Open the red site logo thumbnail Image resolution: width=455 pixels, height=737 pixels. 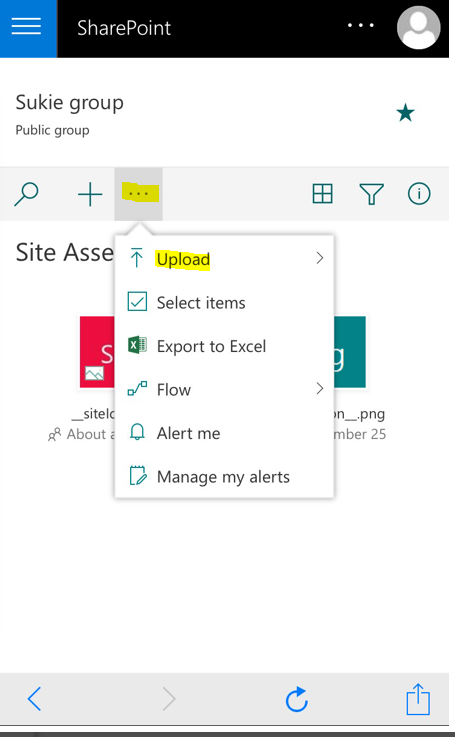97,352
